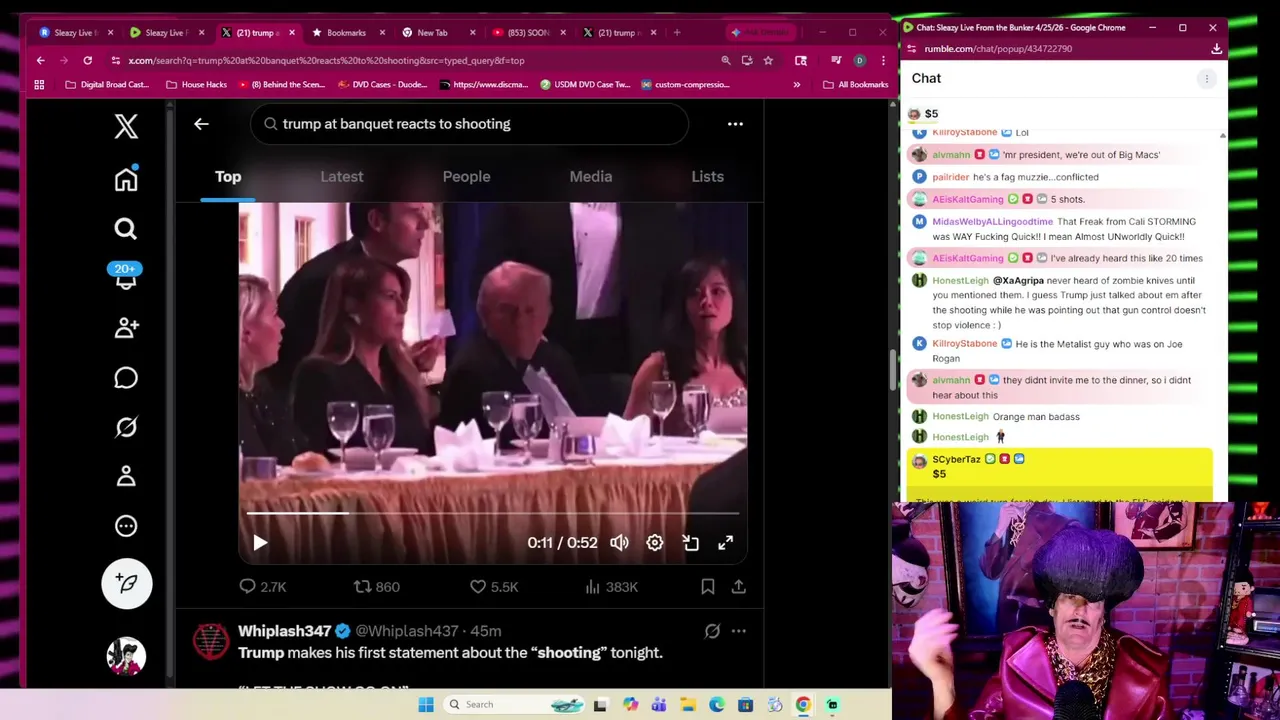This screenshot has width=1280, height=720.
Task: Download icon in chat popup address bar
Action: click(x=1217, y=48)
